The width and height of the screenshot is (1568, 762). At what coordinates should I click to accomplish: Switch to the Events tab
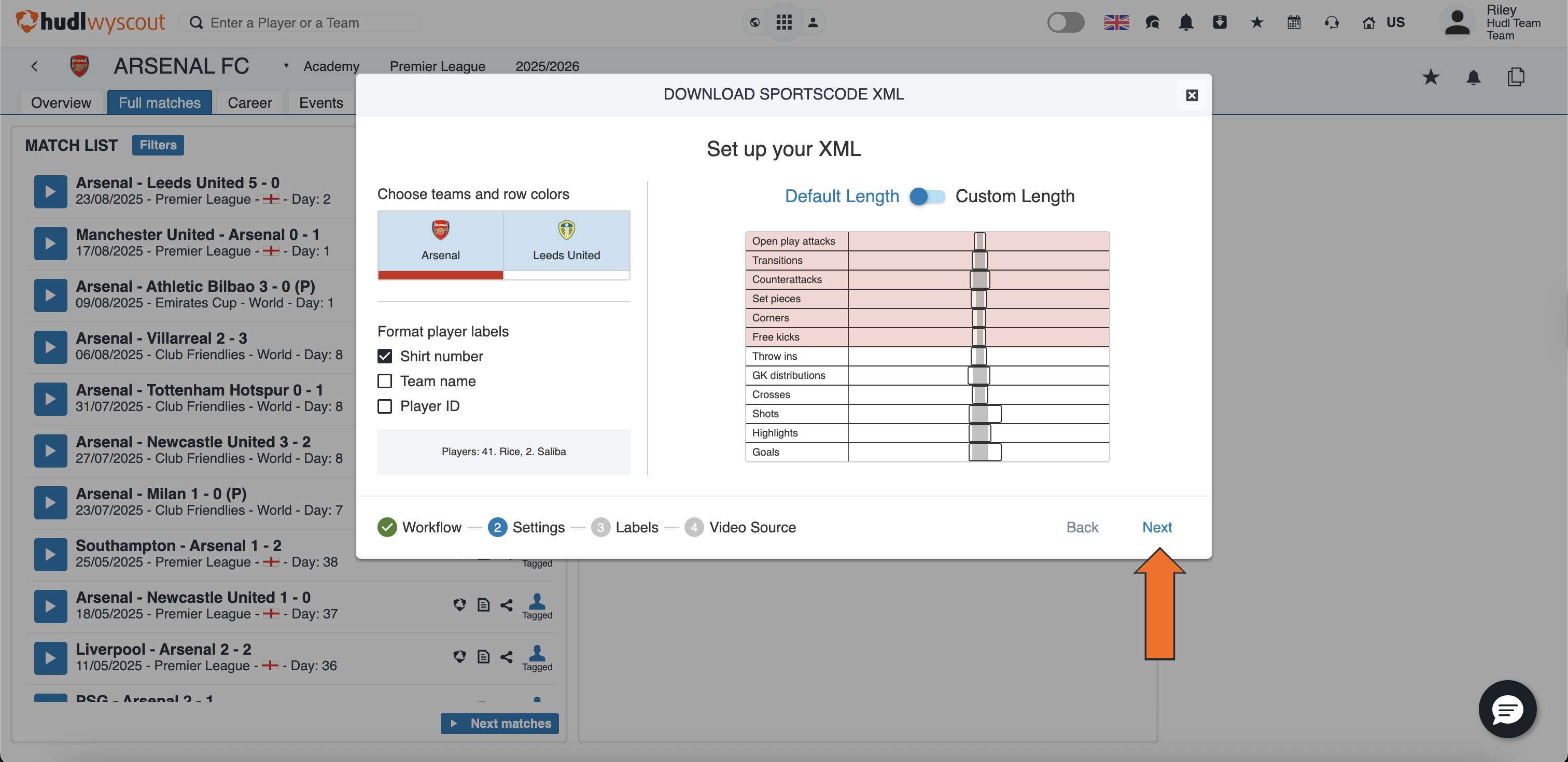[321, 102]
